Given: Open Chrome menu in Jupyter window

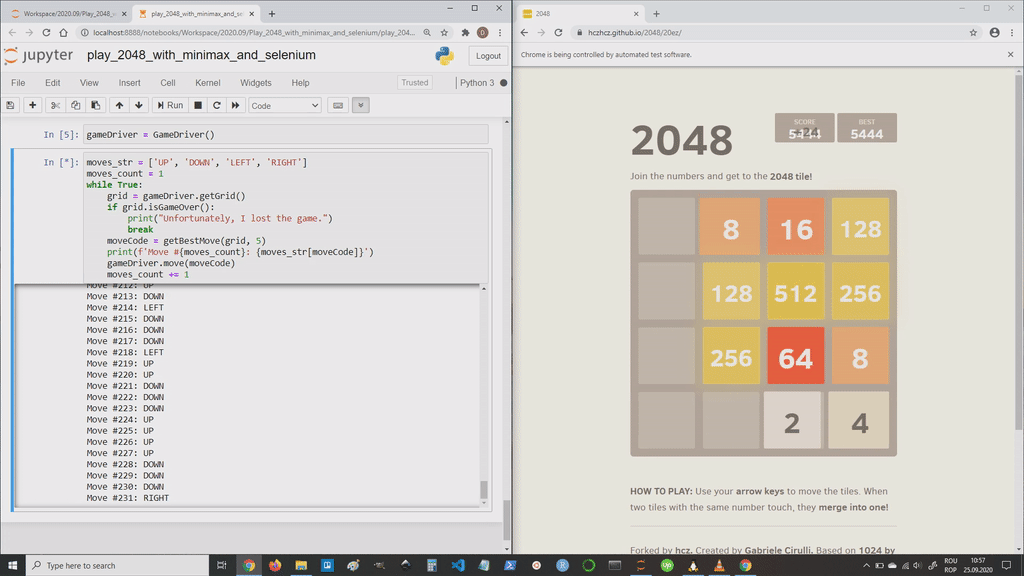Looking at the screenshot, I should (x=500, y=32).
